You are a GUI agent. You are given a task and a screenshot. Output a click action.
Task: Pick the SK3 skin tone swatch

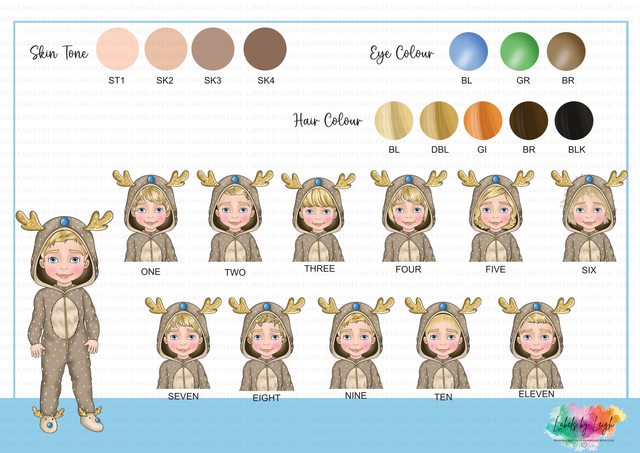point(213,47)
